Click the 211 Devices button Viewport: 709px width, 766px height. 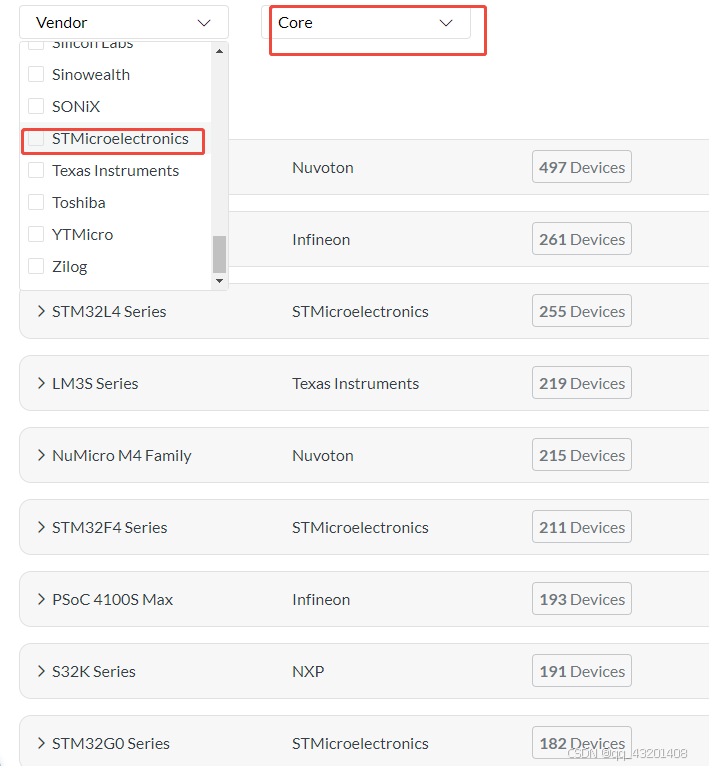pyautogui.click(x=582, y=527)
